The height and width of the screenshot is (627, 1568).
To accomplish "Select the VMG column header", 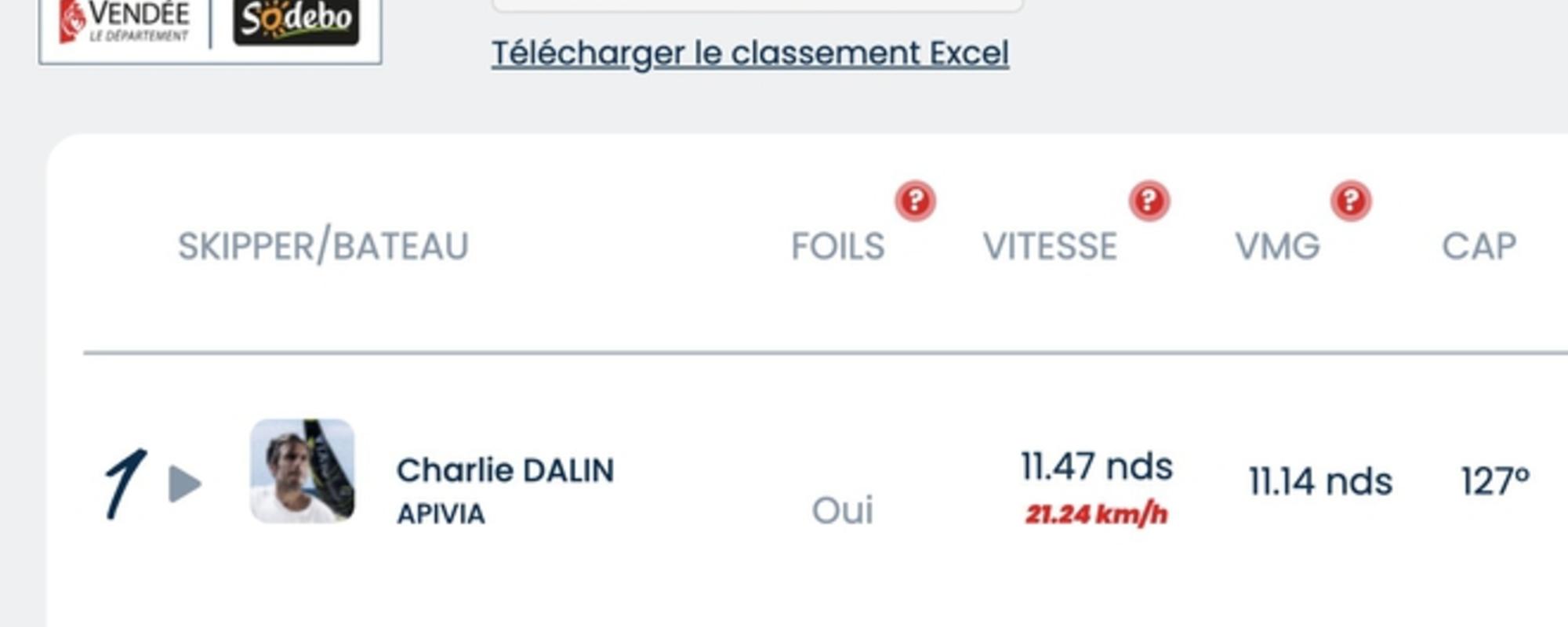I will click(1277, 246).
